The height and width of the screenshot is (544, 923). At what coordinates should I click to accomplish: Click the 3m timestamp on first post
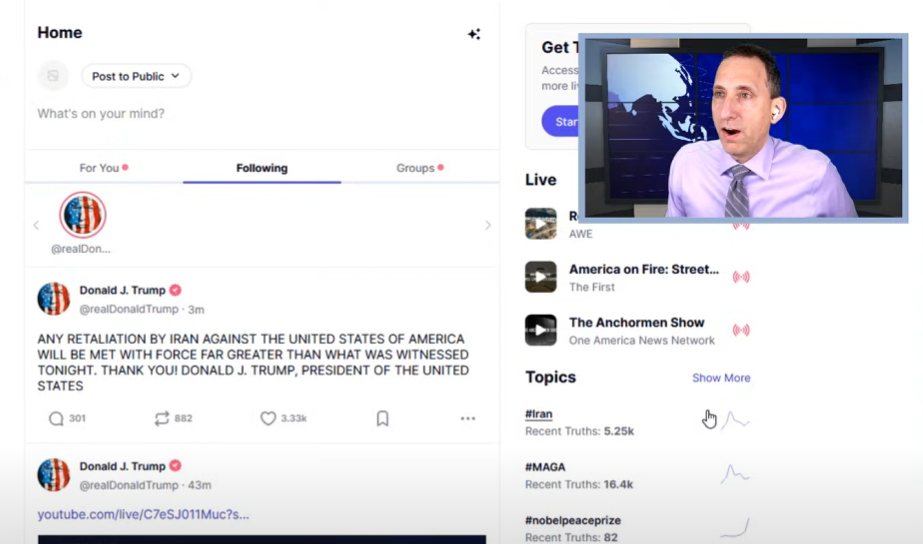click(x=196, y=309)
